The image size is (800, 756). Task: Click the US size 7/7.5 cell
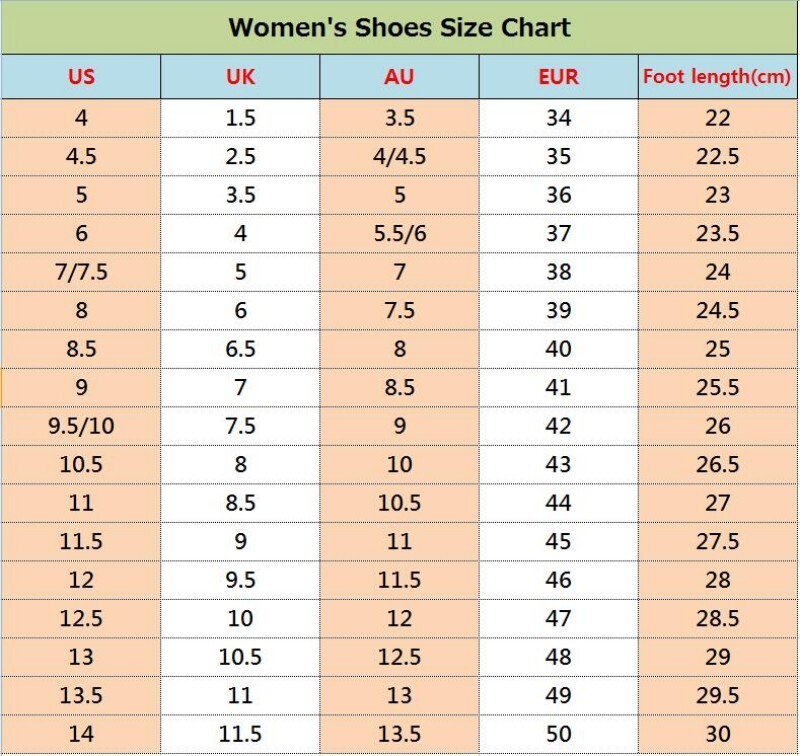click(x=81, y=272)
